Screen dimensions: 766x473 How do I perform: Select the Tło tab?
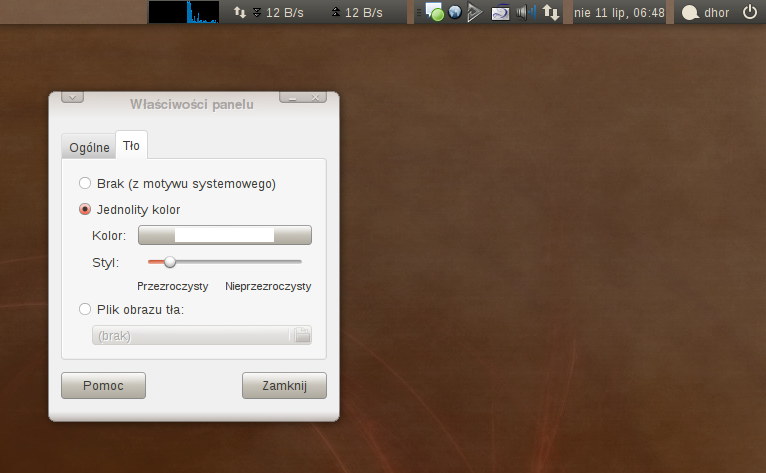[x=131, y=146]
